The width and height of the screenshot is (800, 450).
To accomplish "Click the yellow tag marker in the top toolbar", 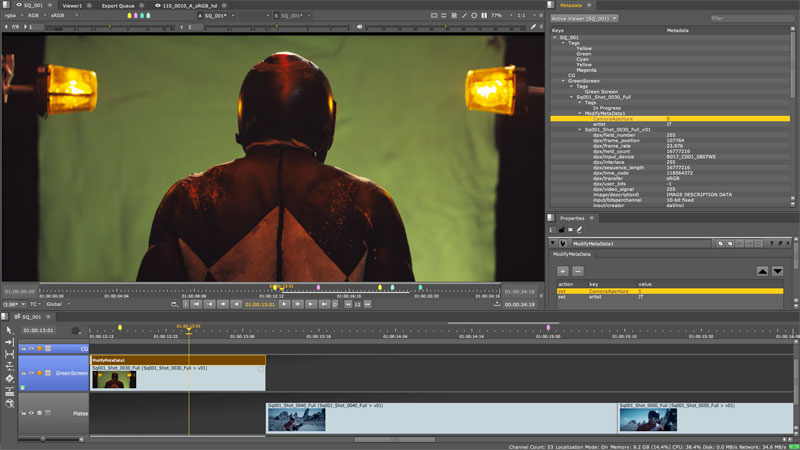I will tap(129, 16).
